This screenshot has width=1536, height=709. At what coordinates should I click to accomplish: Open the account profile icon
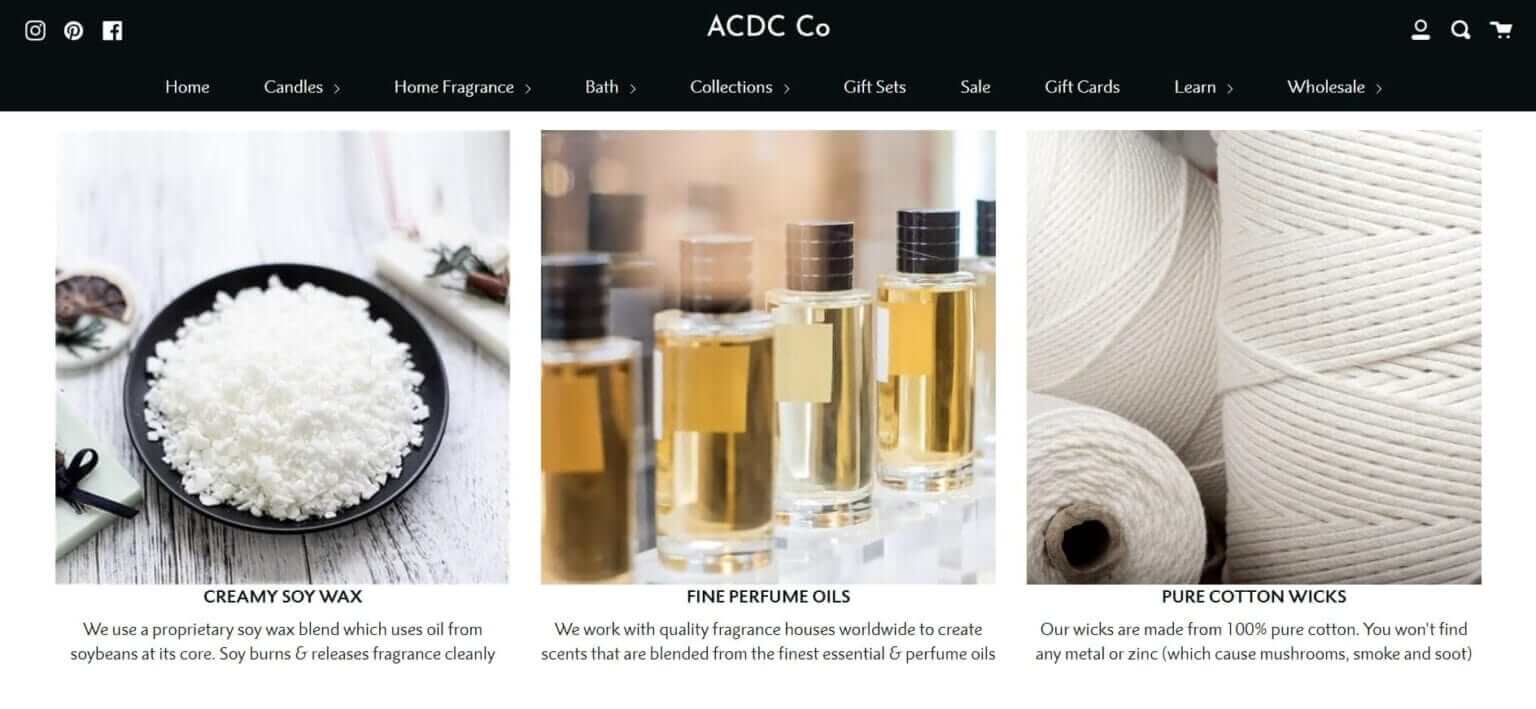(x=1420, y=30)
